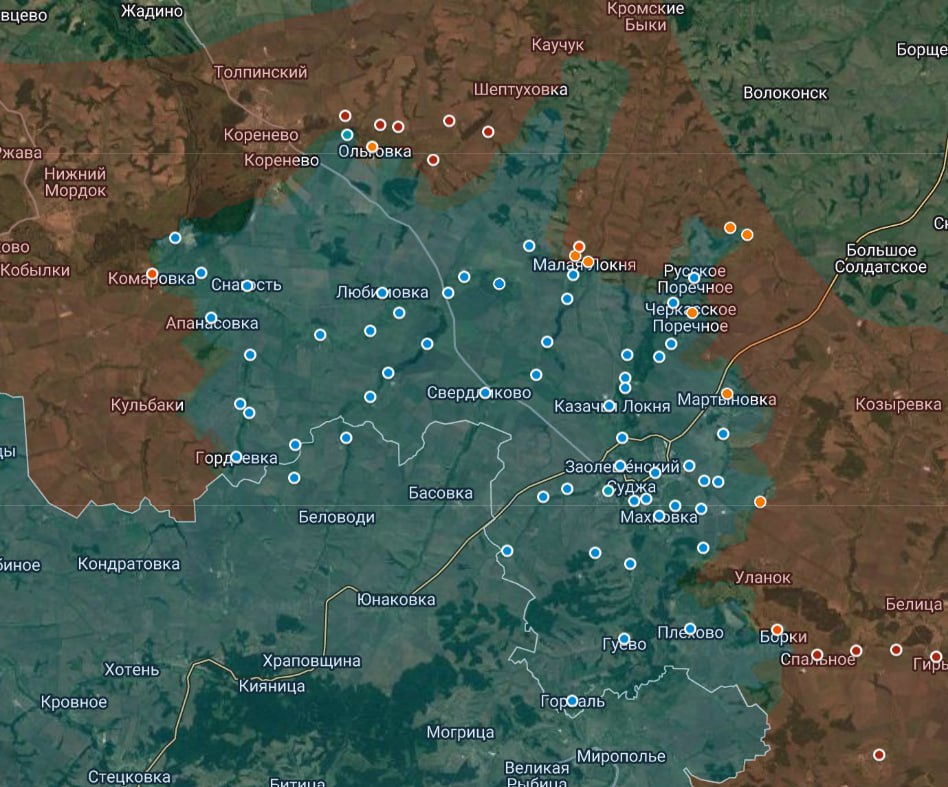Select the orange marker on Мартыновка label

pos(727,394)
